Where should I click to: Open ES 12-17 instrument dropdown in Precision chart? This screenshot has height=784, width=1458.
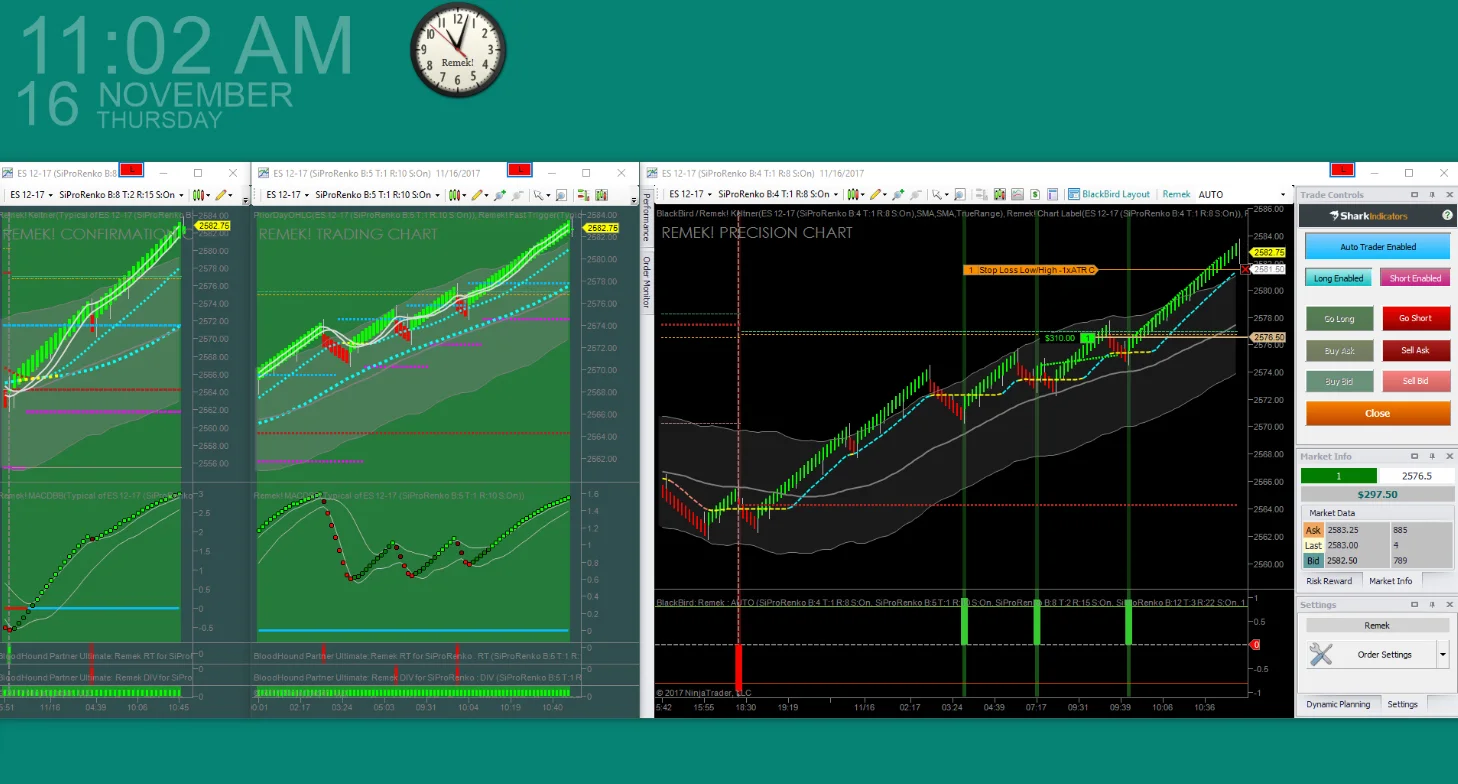689,195
